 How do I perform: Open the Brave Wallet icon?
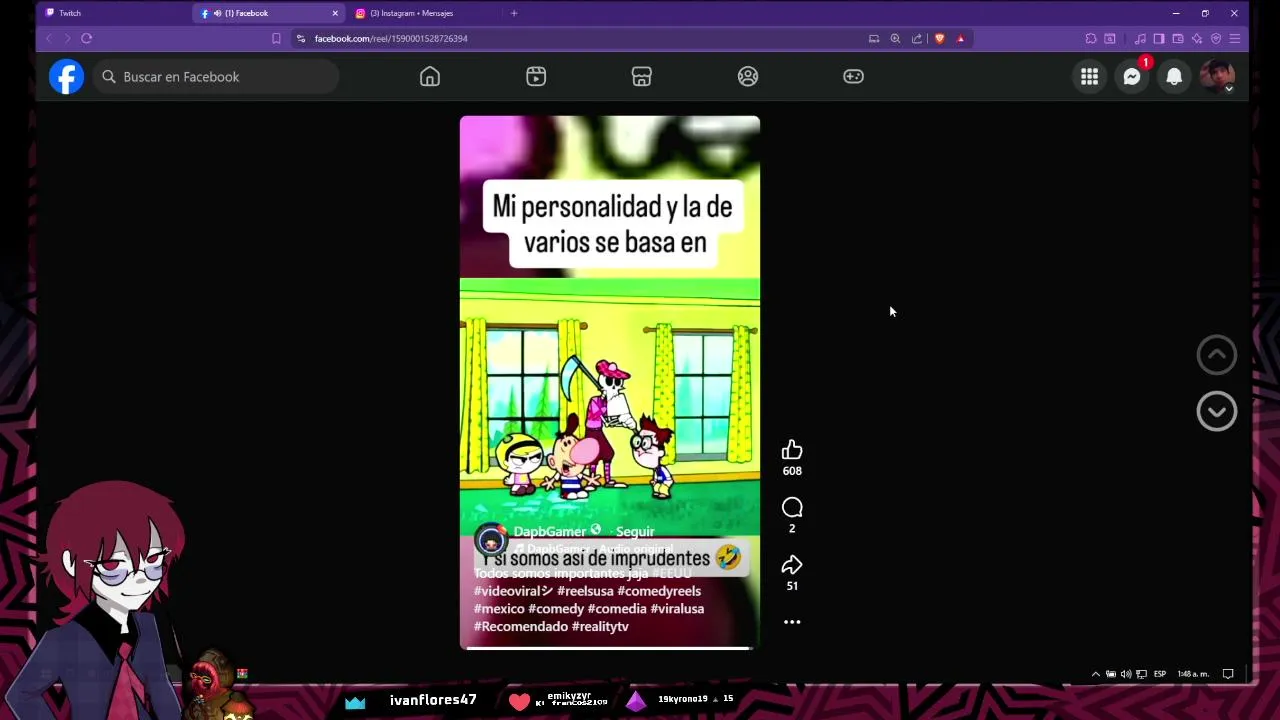1178,38
